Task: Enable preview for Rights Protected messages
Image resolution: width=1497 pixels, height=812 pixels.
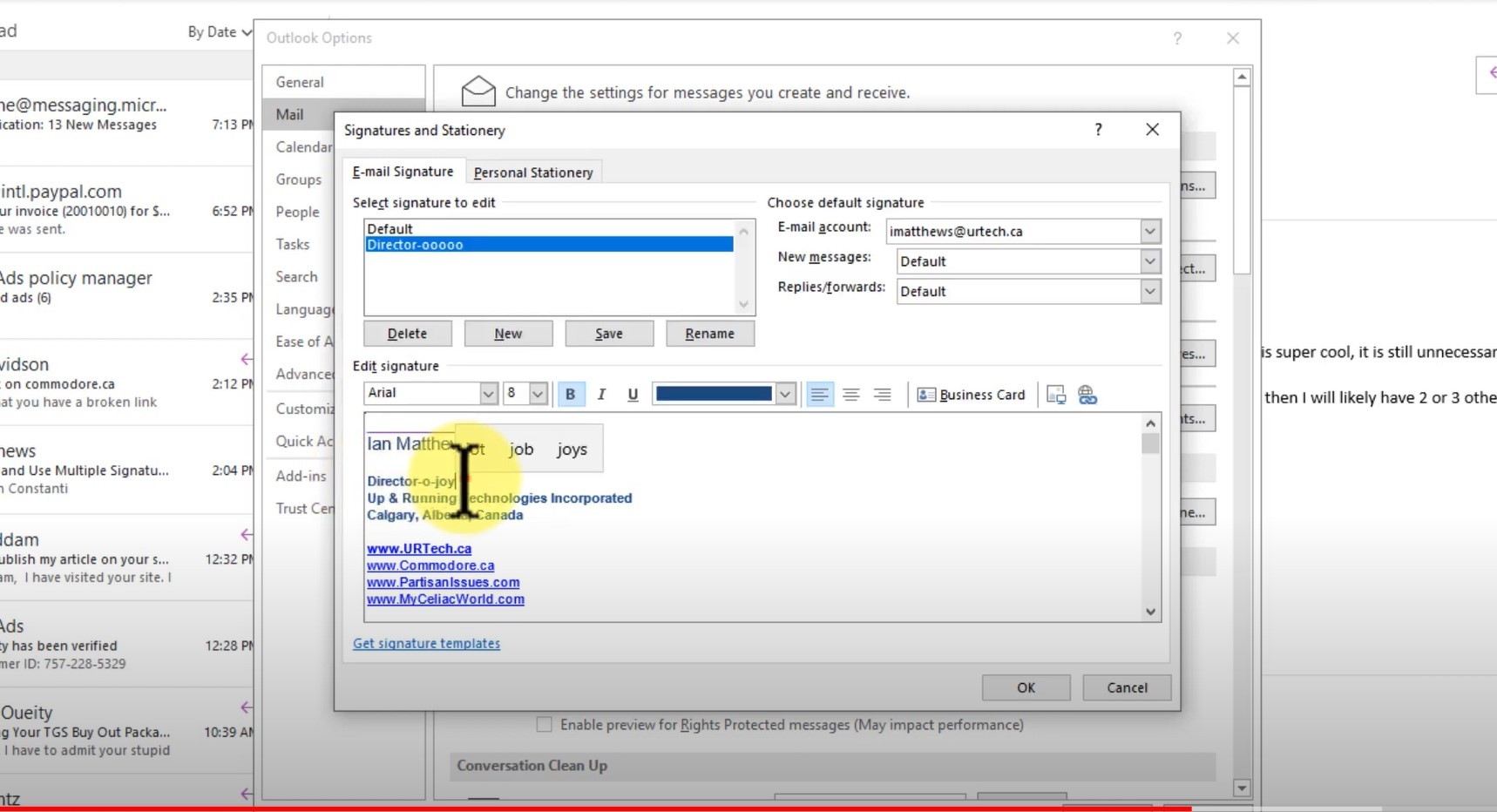Action: 544,724
